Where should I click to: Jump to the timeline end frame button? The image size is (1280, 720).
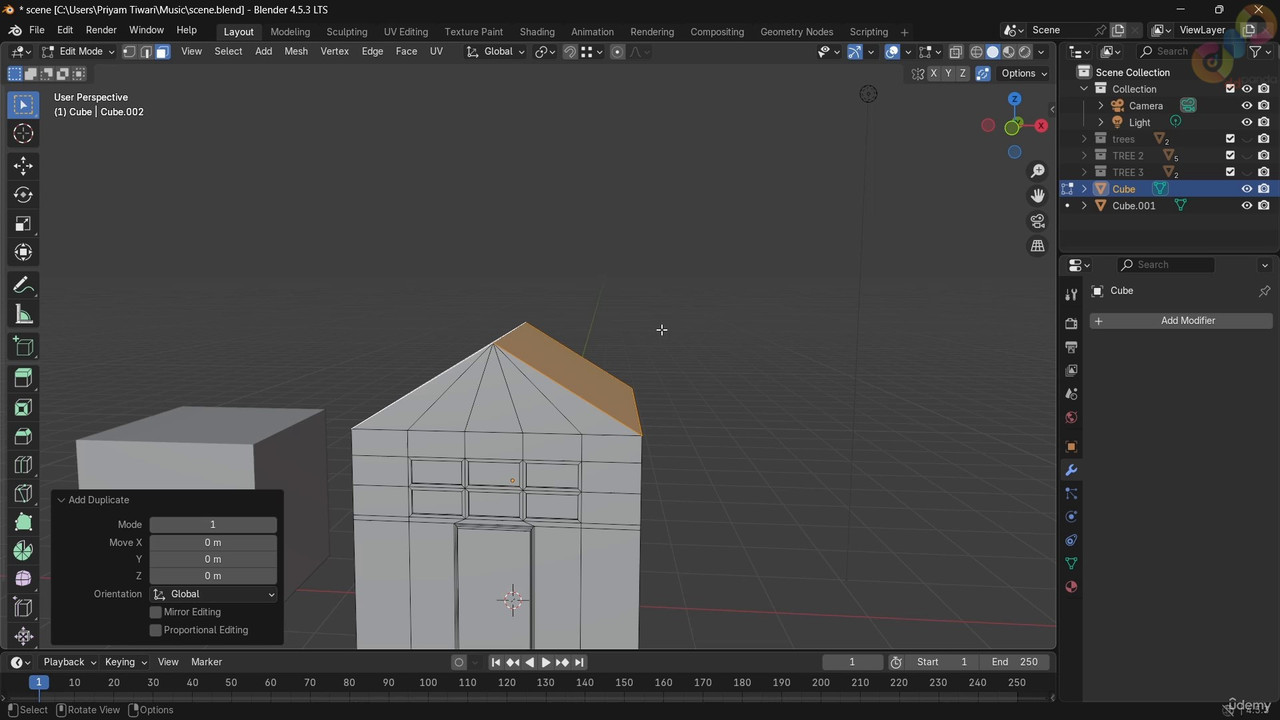click(x=579, y=662)
